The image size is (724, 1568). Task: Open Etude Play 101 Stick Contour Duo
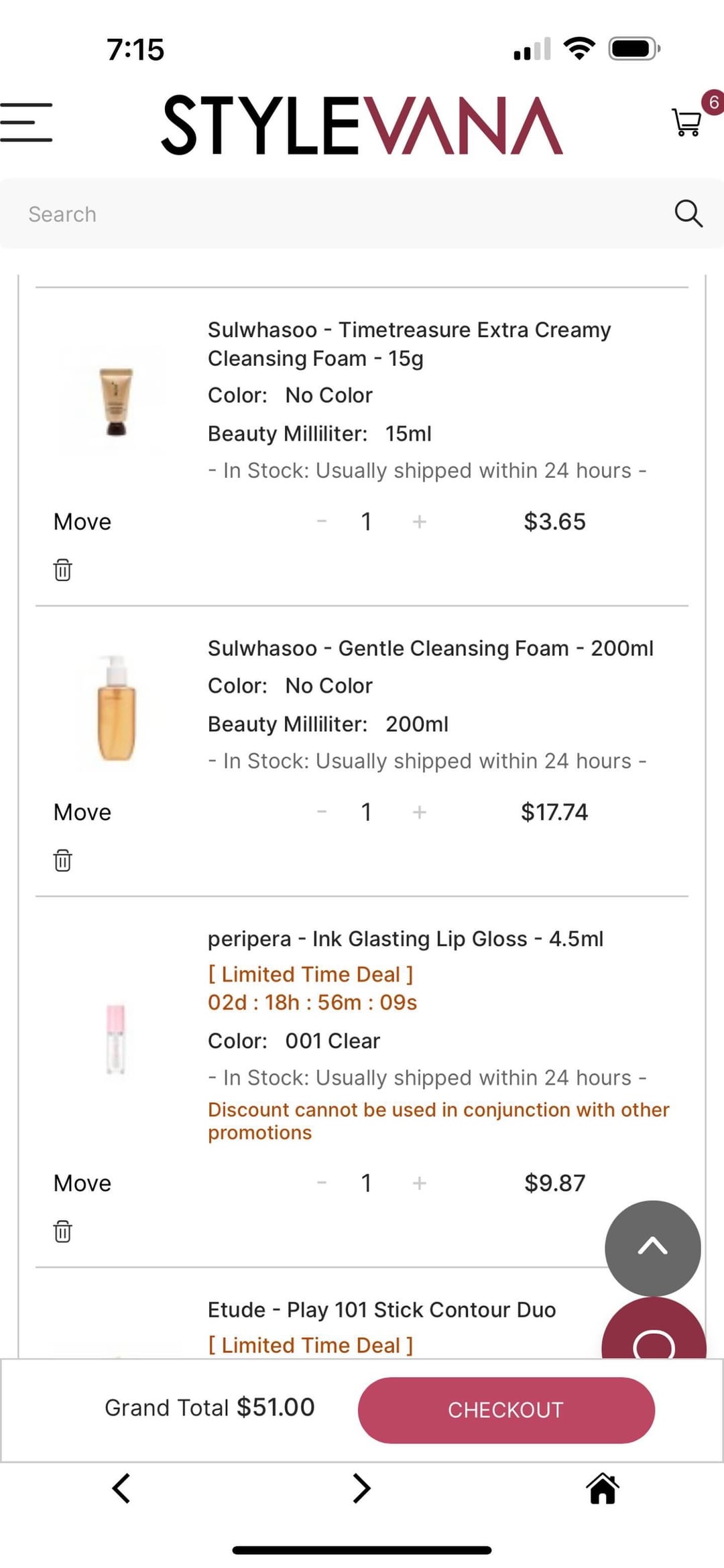(x=381, y=1309)
